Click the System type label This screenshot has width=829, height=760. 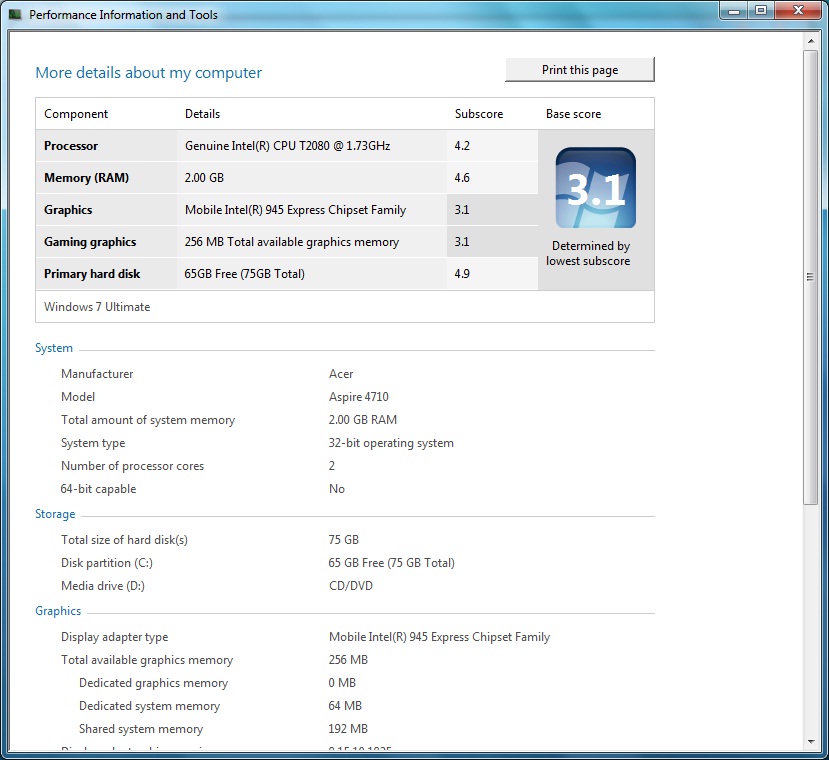click(93, 443)
